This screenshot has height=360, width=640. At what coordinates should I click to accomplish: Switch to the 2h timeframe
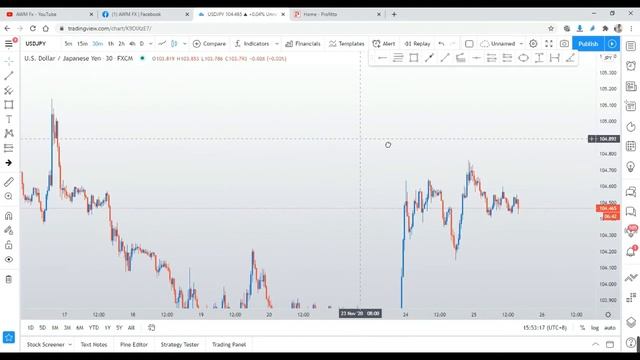click(x=121, y=44)
